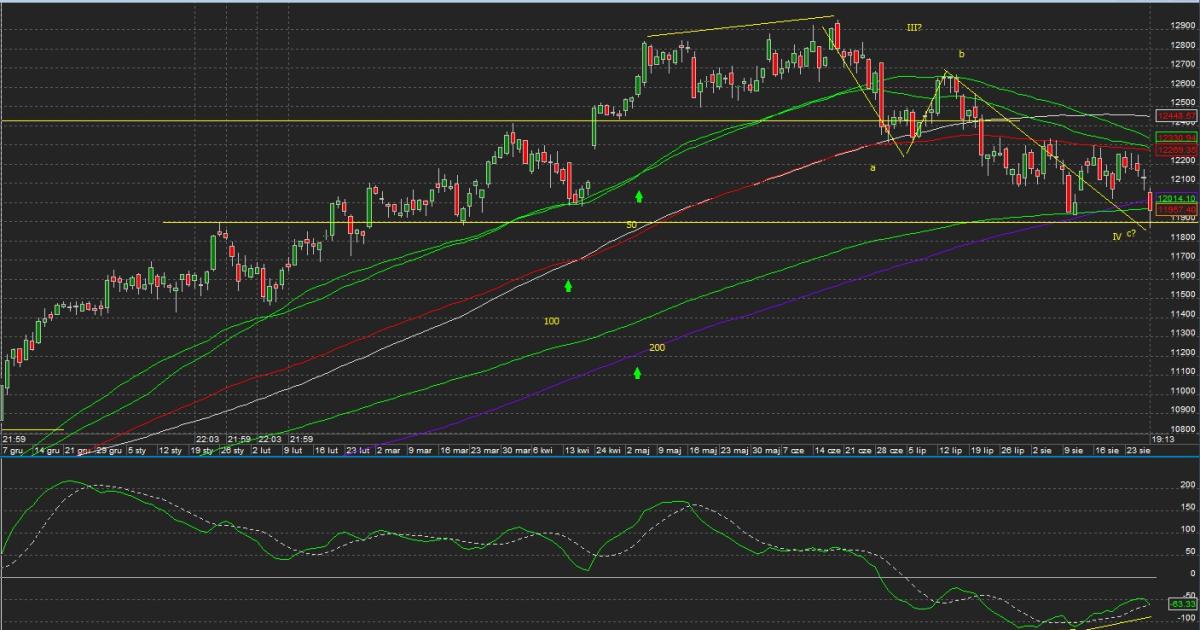The image size is (1200, 630).
Task: Click the -63.33 oscillator value tag
Action: pos(1182,604)
